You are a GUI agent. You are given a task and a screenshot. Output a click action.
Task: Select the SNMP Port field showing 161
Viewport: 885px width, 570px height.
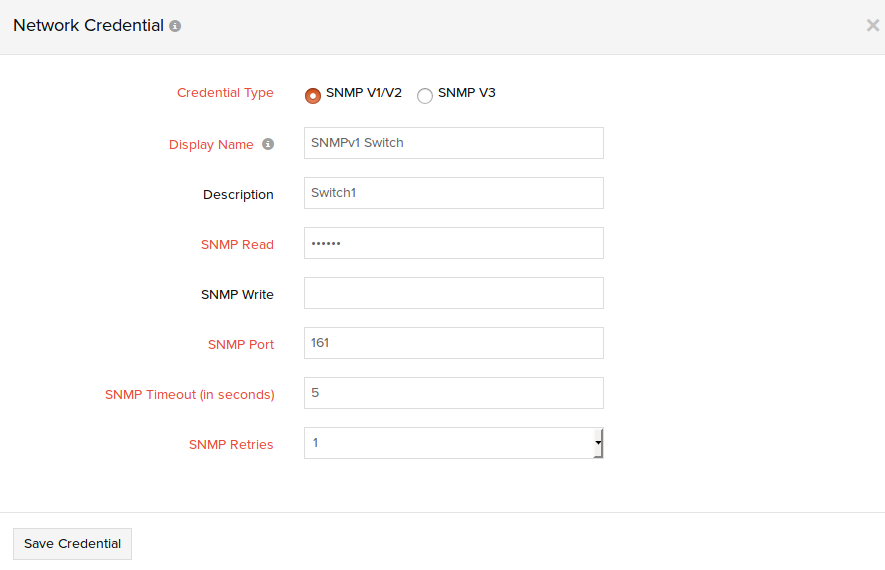click(453, 343)
